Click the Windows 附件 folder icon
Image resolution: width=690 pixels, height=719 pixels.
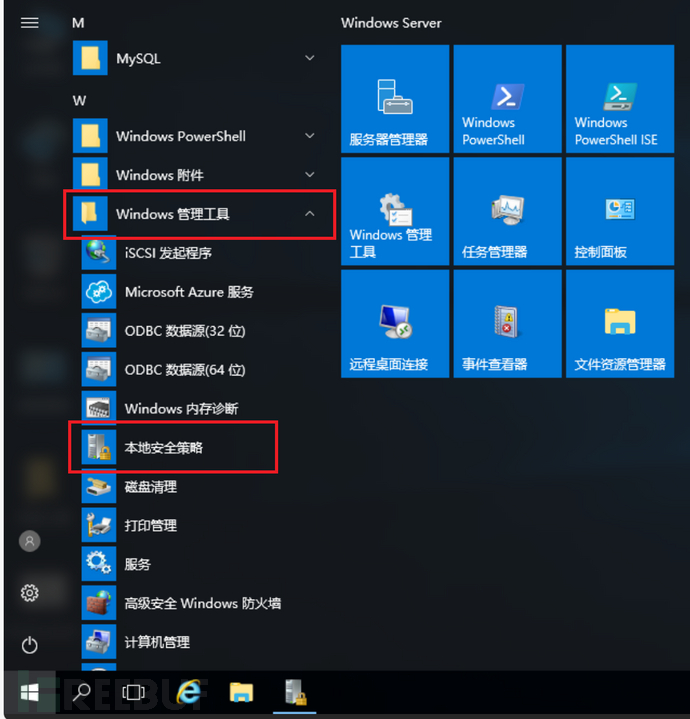click(90, 175)
